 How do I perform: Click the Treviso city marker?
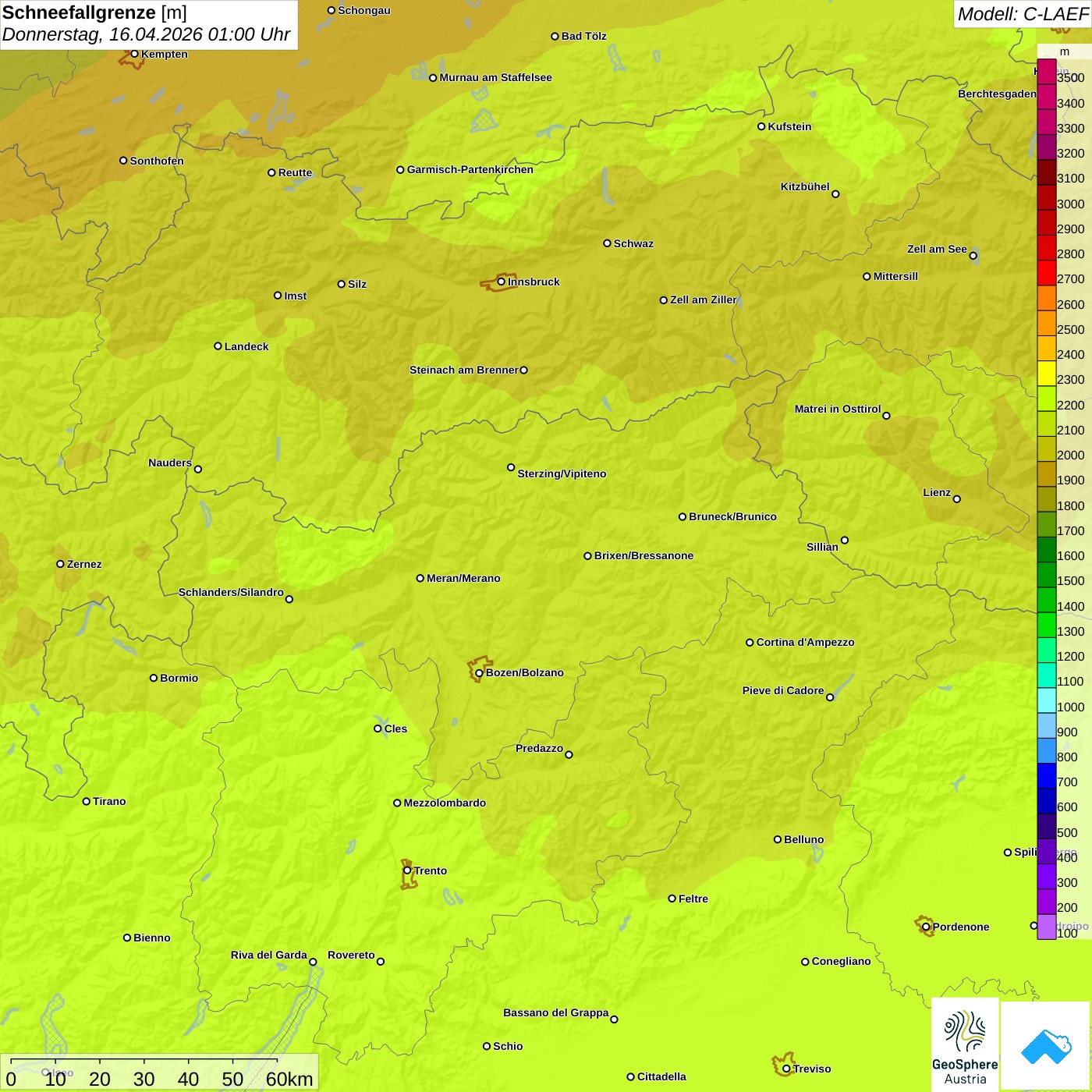pyautogui.click(x=786, y=1069)
